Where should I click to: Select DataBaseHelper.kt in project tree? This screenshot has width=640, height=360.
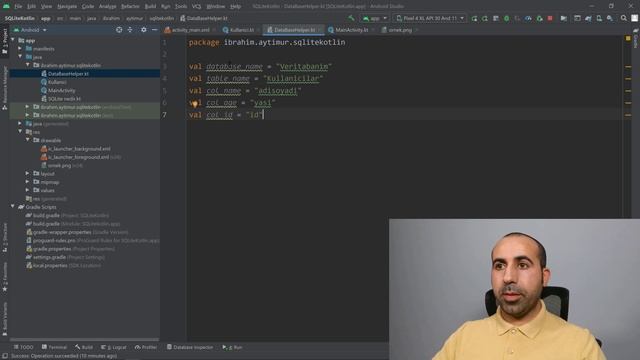[65, 74]
